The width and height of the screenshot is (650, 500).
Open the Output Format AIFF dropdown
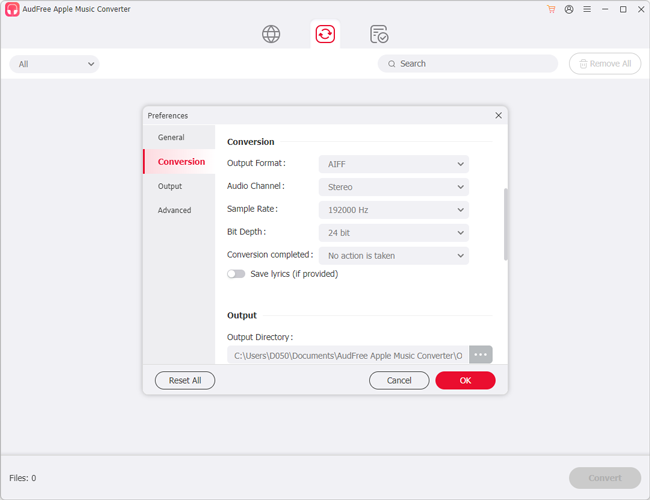[x=393, y=164]
